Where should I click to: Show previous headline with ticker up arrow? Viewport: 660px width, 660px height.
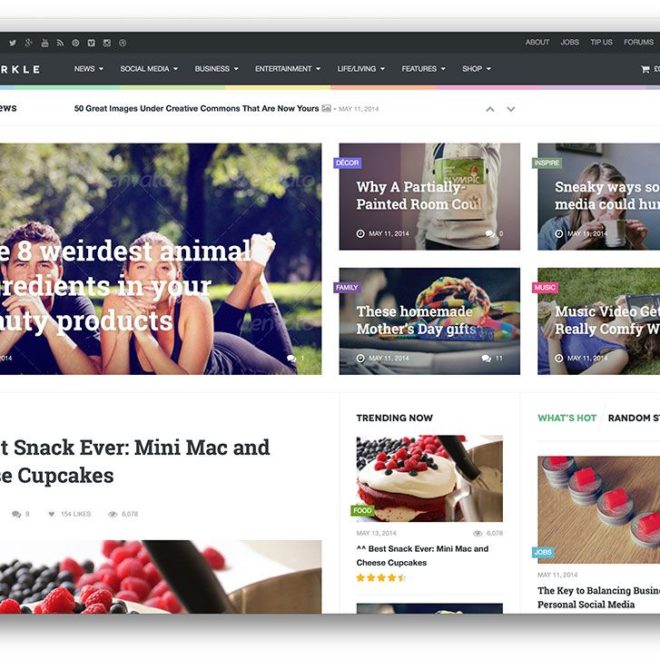pyautogui.click(x=490, y=109)
